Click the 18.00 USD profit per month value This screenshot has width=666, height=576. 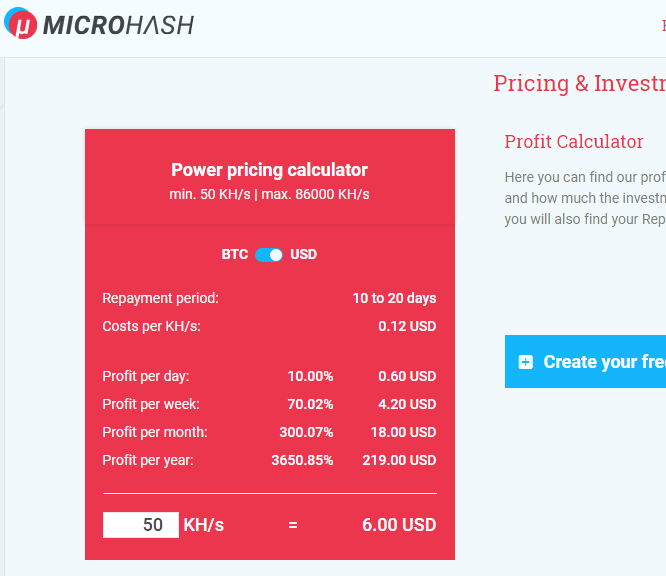tap(403, 432)
